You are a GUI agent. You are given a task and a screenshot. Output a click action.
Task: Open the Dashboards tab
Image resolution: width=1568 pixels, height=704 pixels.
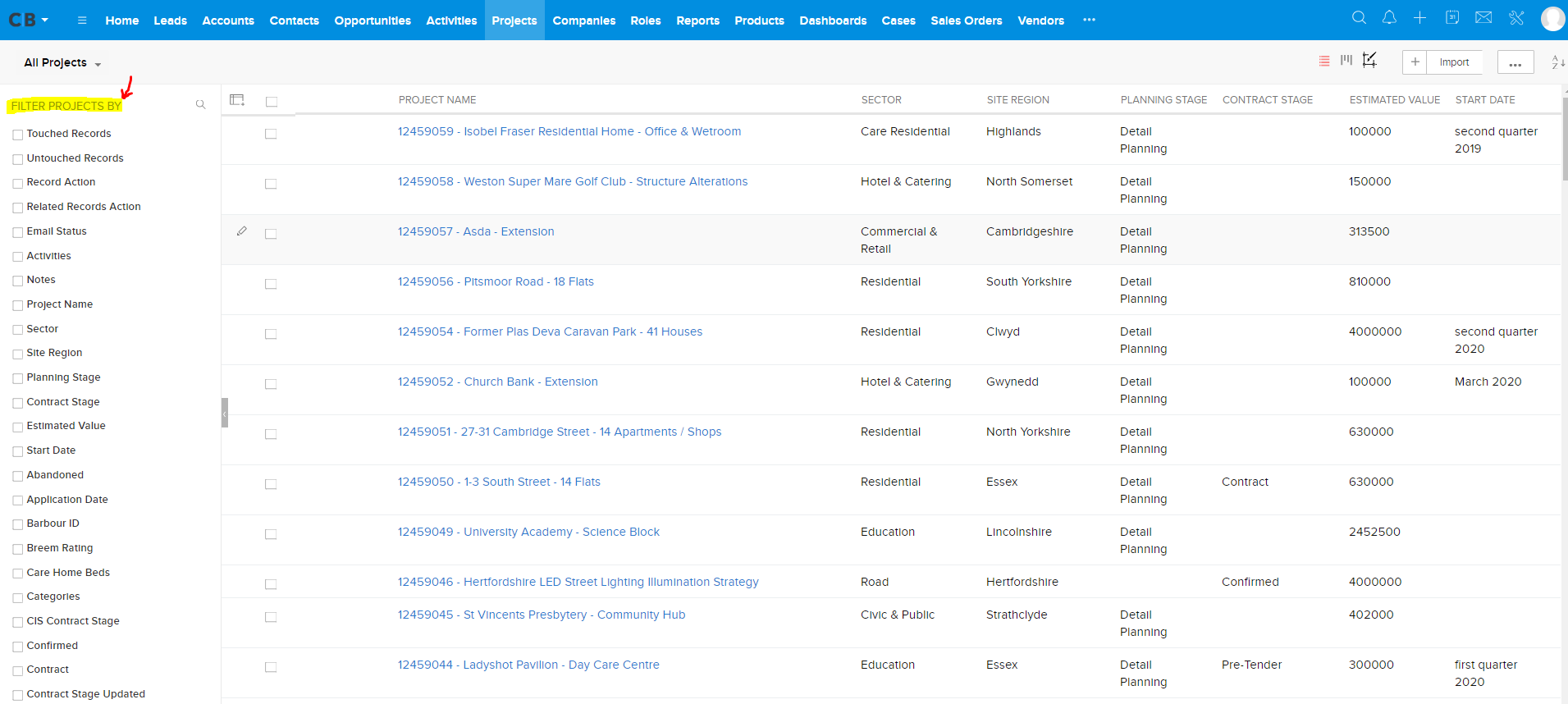click(x=833, y=21)
